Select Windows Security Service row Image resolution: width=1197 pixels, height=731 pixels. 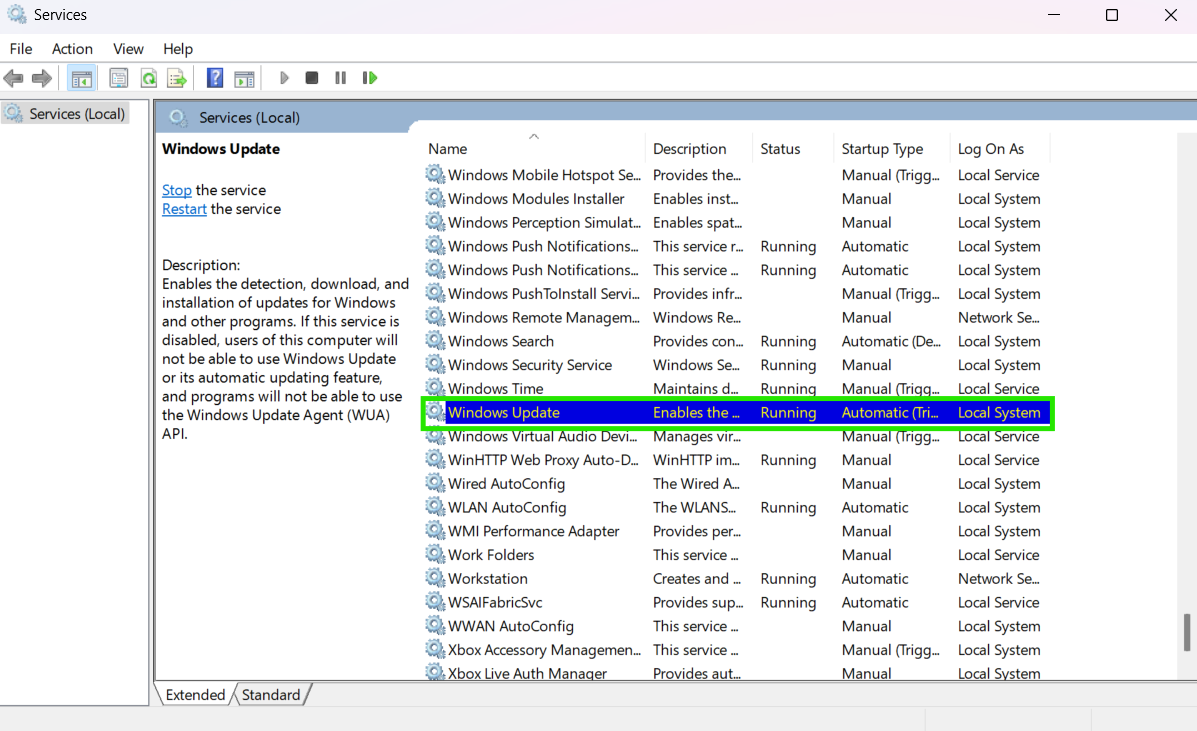point(737,365)
